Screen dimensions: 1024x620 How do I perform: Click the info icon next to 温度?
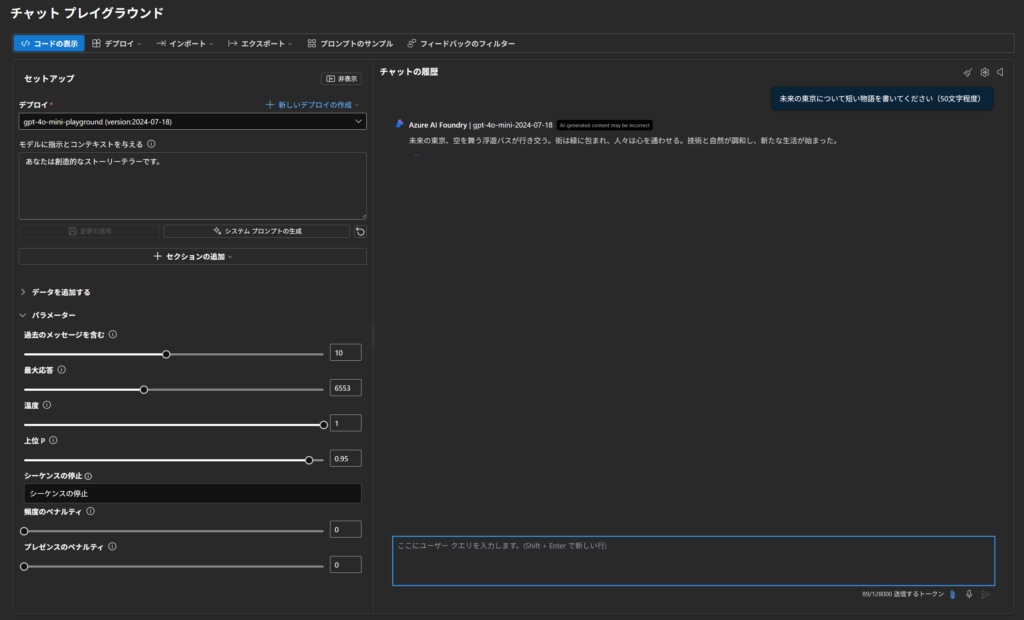(47, 405)
